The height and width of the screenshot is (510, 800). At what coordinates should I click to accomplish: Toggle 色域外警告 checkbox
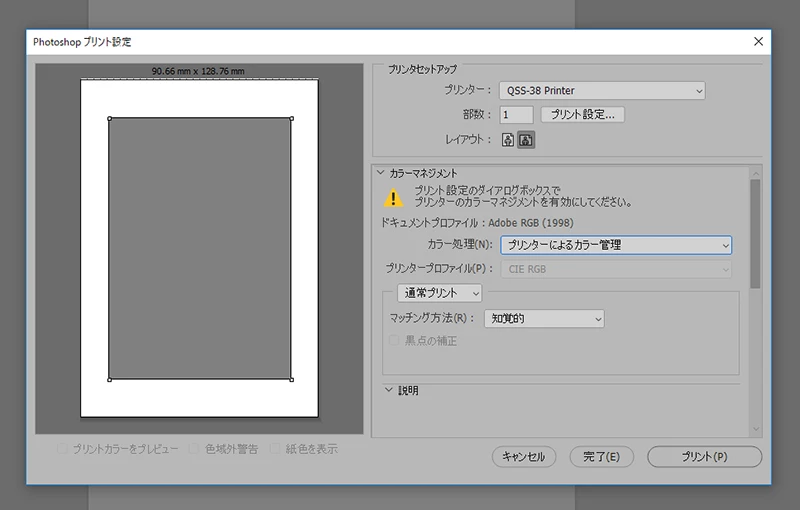[194, 449]
